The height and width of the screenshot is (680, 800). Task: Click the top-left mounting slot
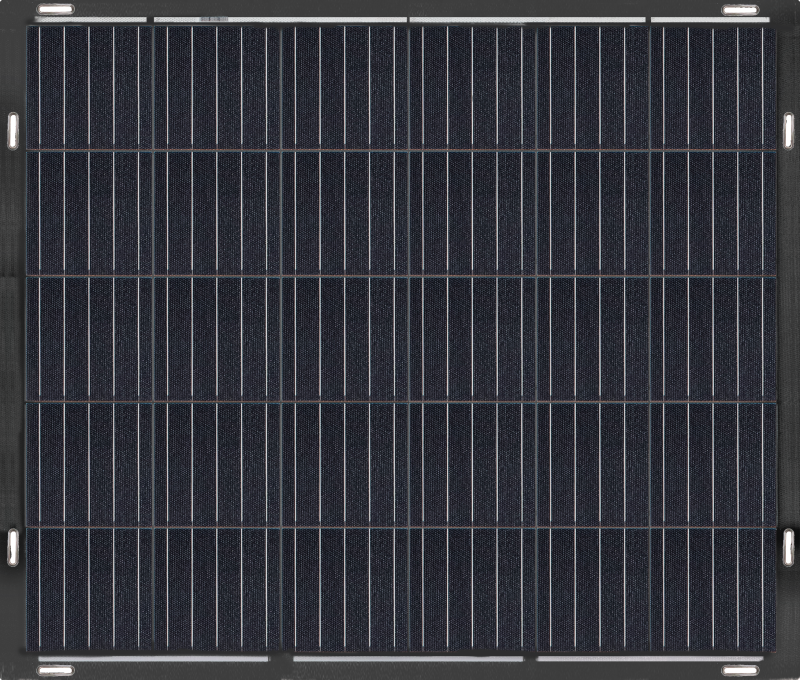[x=55, y=13]
